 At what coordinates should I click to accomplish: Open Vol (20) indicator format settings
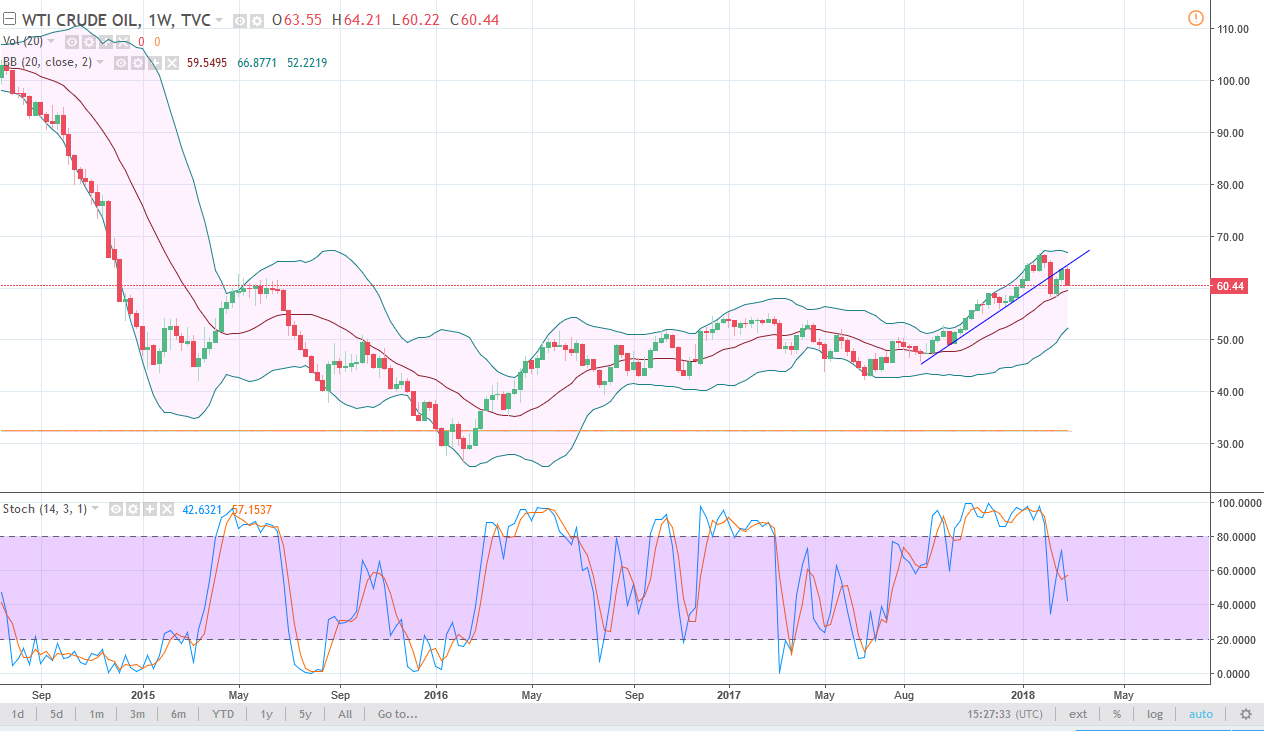pyautogui.click(x=89, y=41)
